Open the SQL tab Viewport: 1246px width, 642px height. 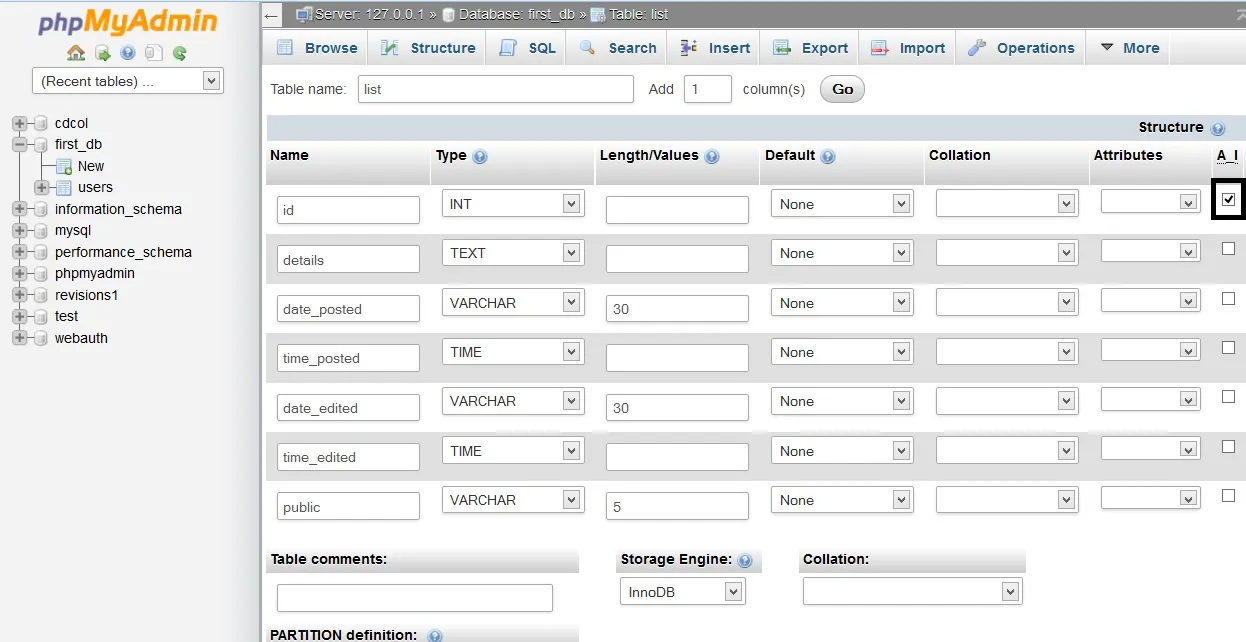click(x=527, y=48)
